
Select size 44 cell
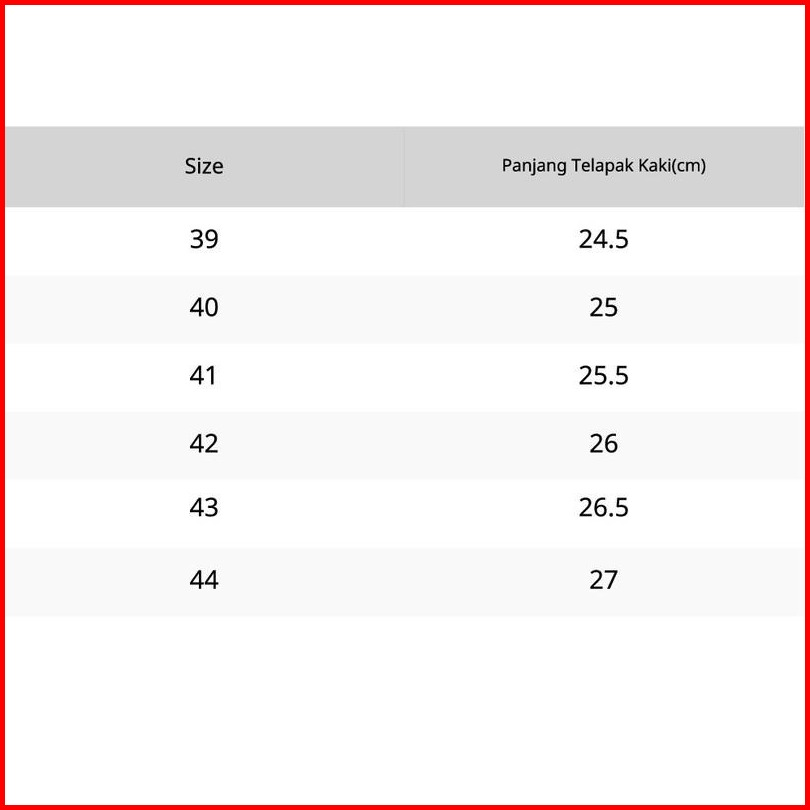pos(204,580)
